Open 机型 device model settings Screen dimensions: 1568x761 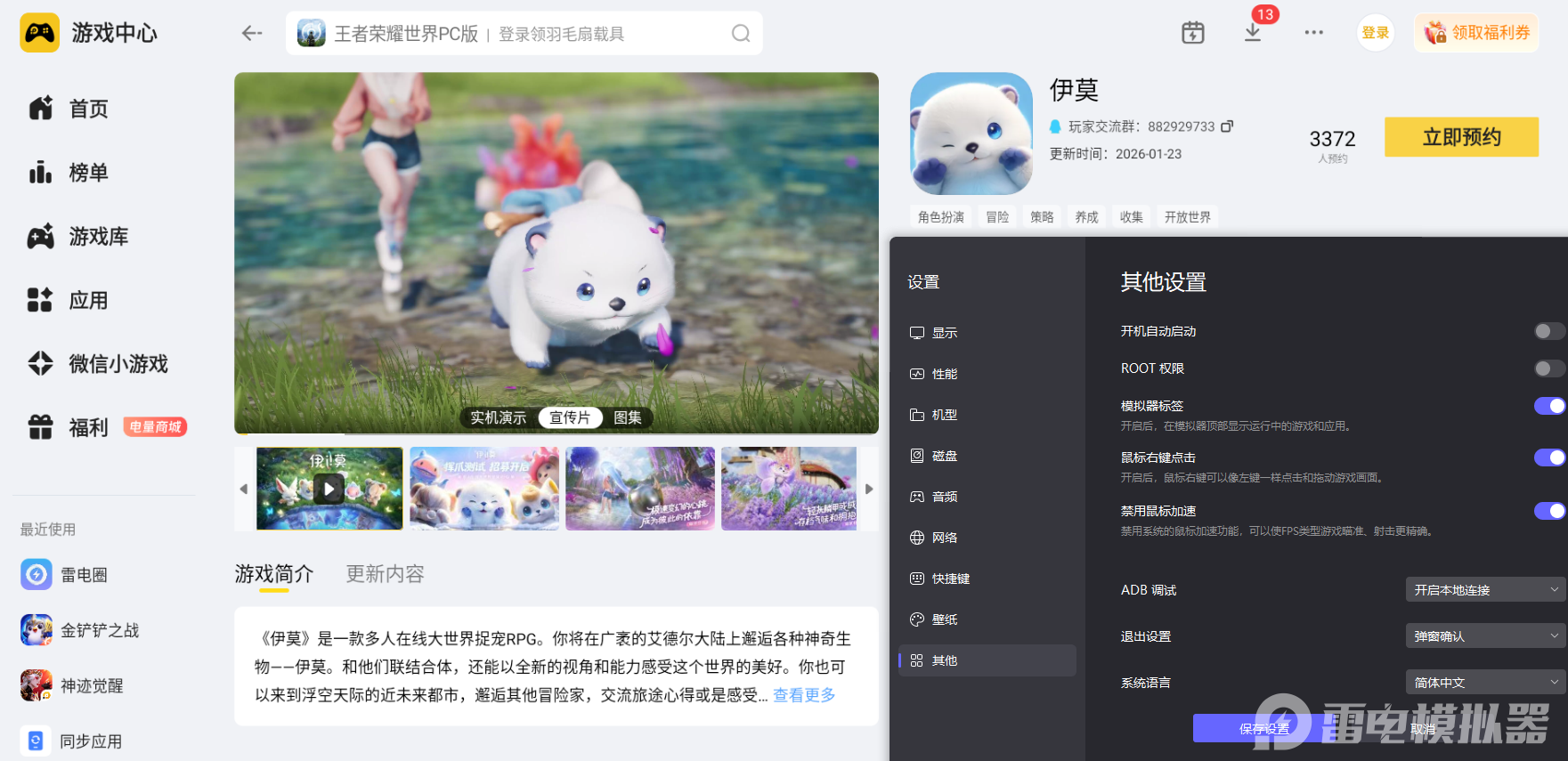987,415
